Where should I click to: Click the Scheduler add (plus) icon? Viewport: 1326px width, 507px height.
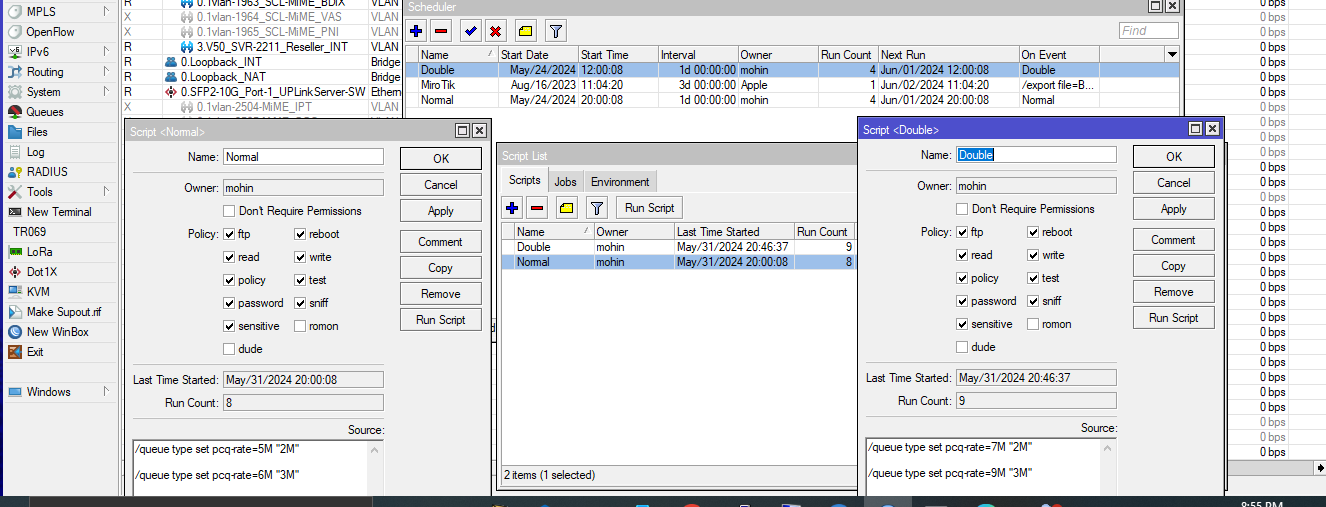(416, 31)
